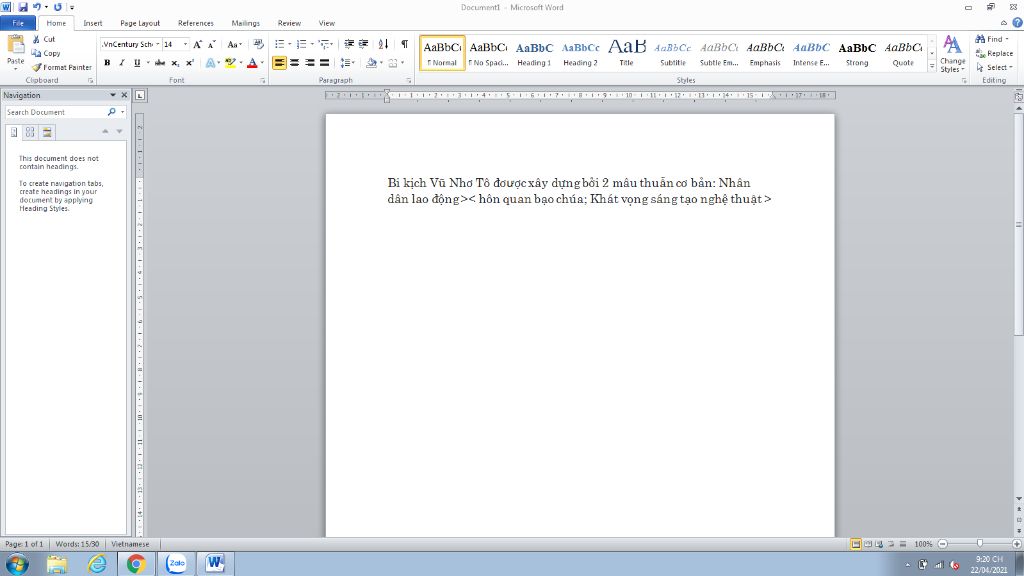This screenshot has height=576, width=1024.
Task: Expand the Styles gallery more arrow
Action: (932, 67)
